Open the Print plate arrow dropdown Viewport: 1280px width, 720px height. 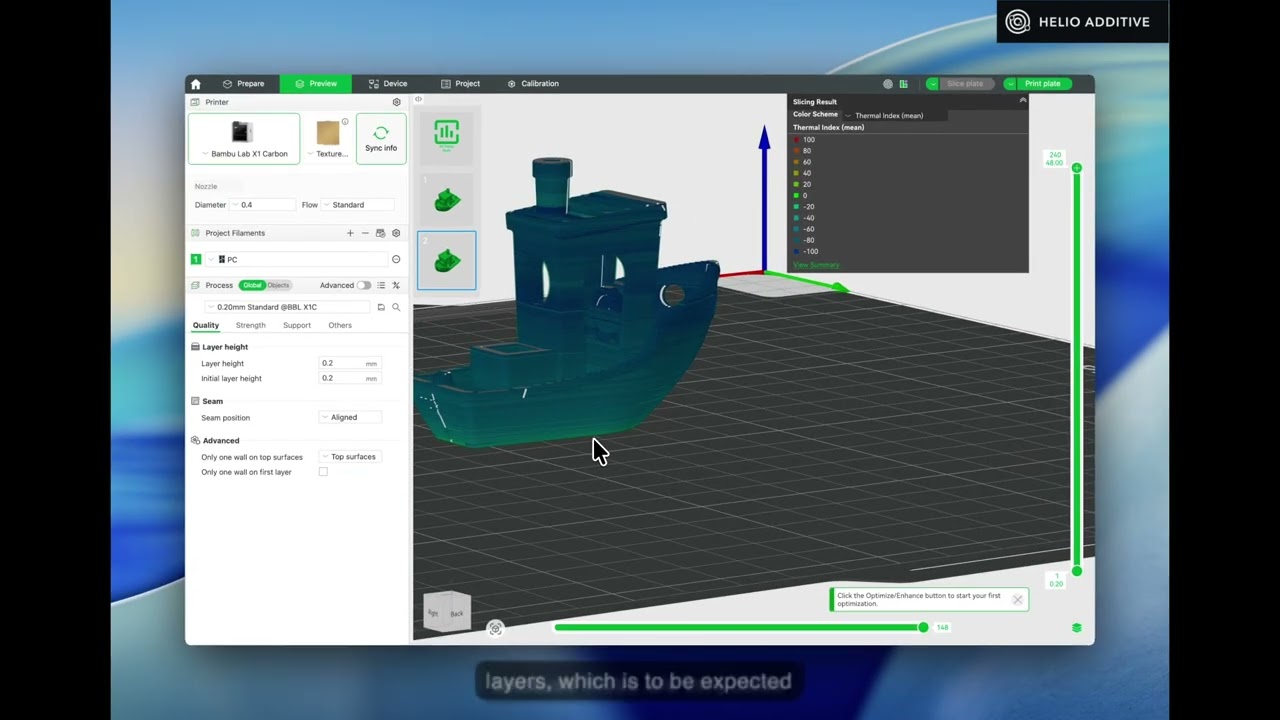1010,84
